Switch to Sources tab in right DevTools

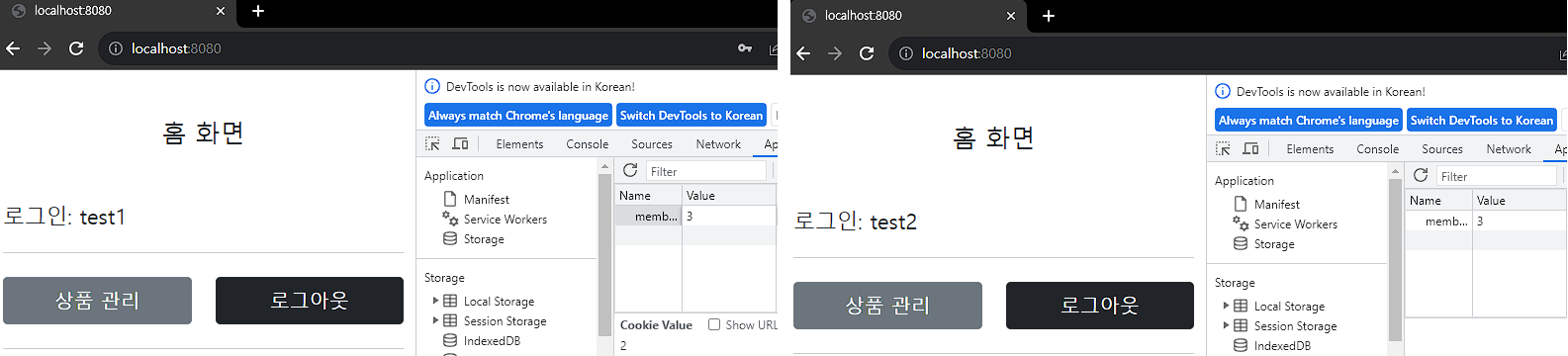1442,149
